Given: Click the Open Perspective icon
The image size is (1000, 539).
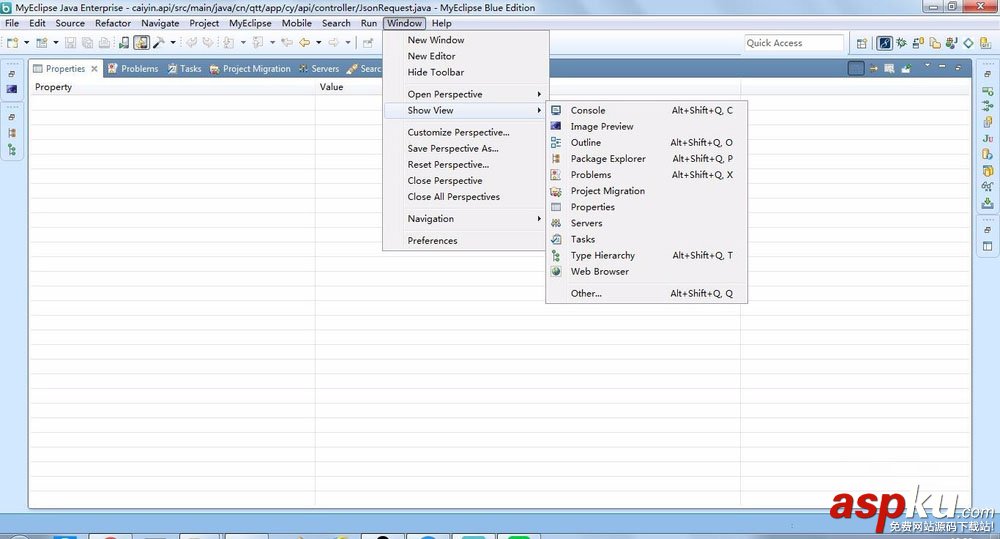Looking at the screenshot, I should (x=862, y=43).
